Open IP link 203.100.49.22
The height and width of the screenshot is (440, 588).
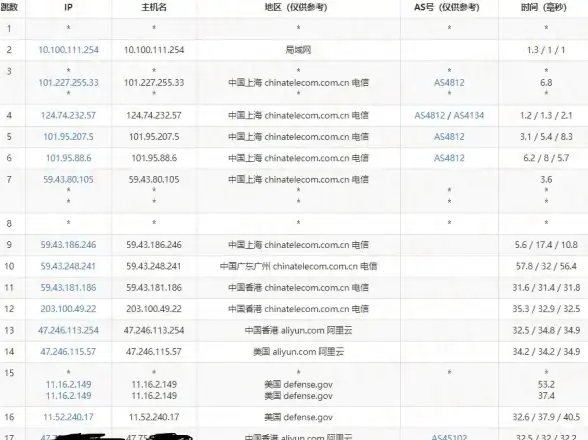click(68, 309)
